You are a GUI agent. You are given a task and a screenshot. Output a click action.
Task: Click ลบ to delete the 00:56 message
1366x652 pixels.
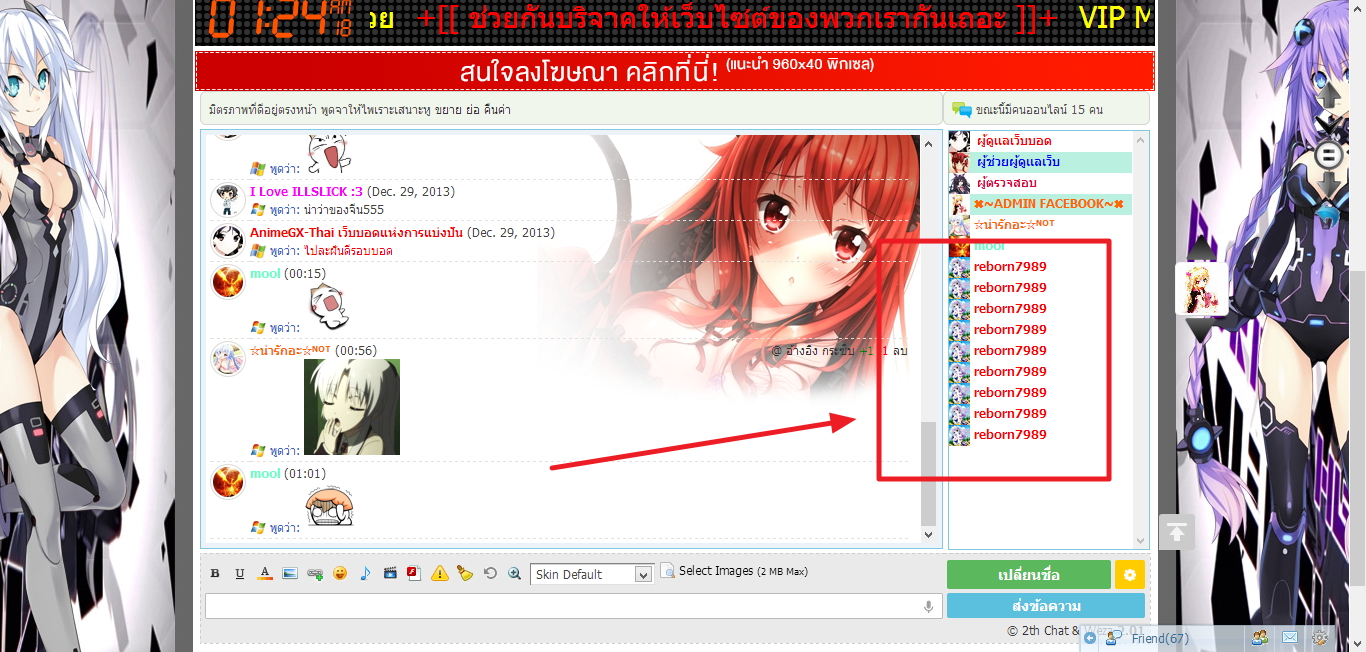[900, 351]
